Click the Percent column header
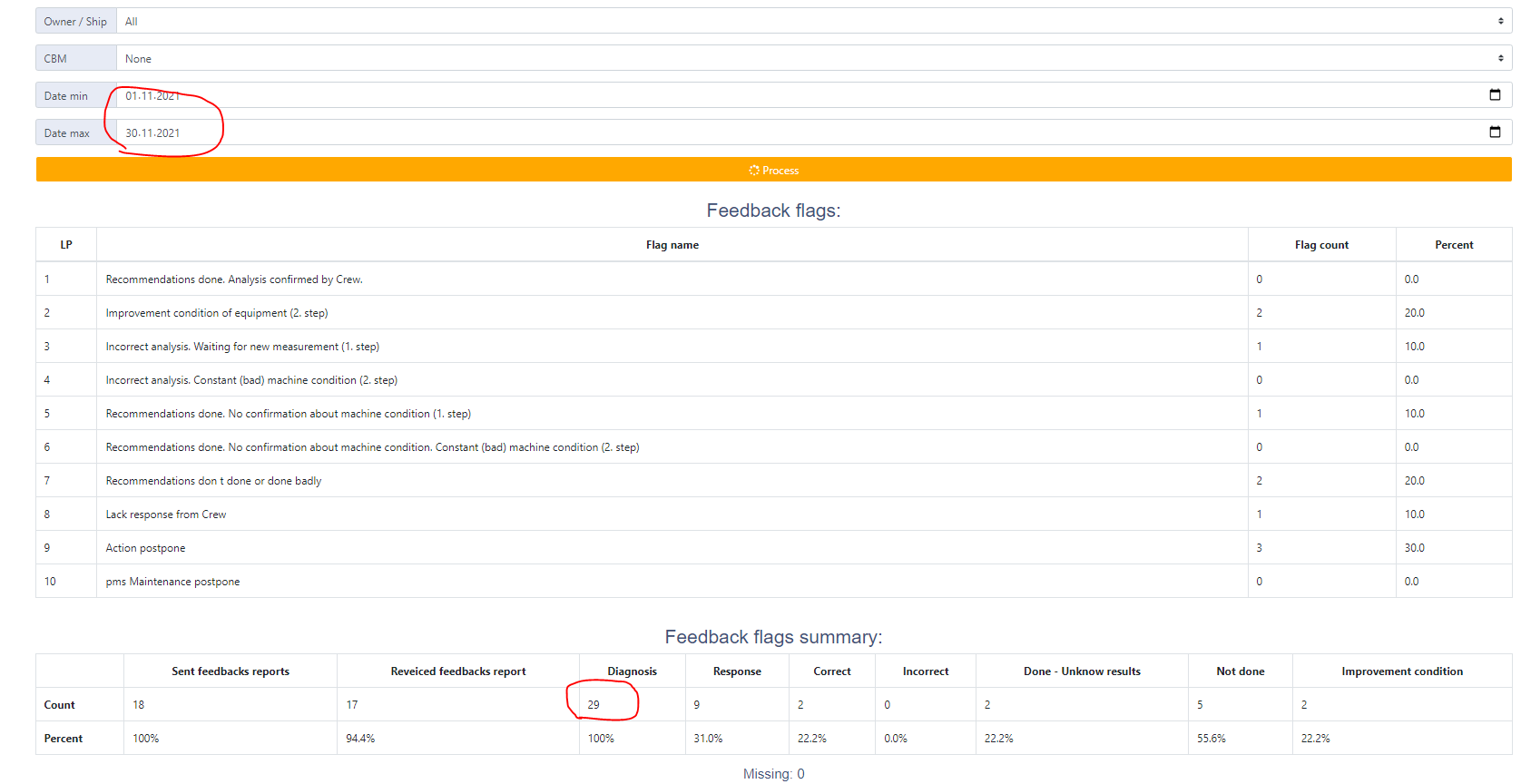The height and width of the screenshot is (784, 1521). pyautogui.click(x=1453, y=245)
